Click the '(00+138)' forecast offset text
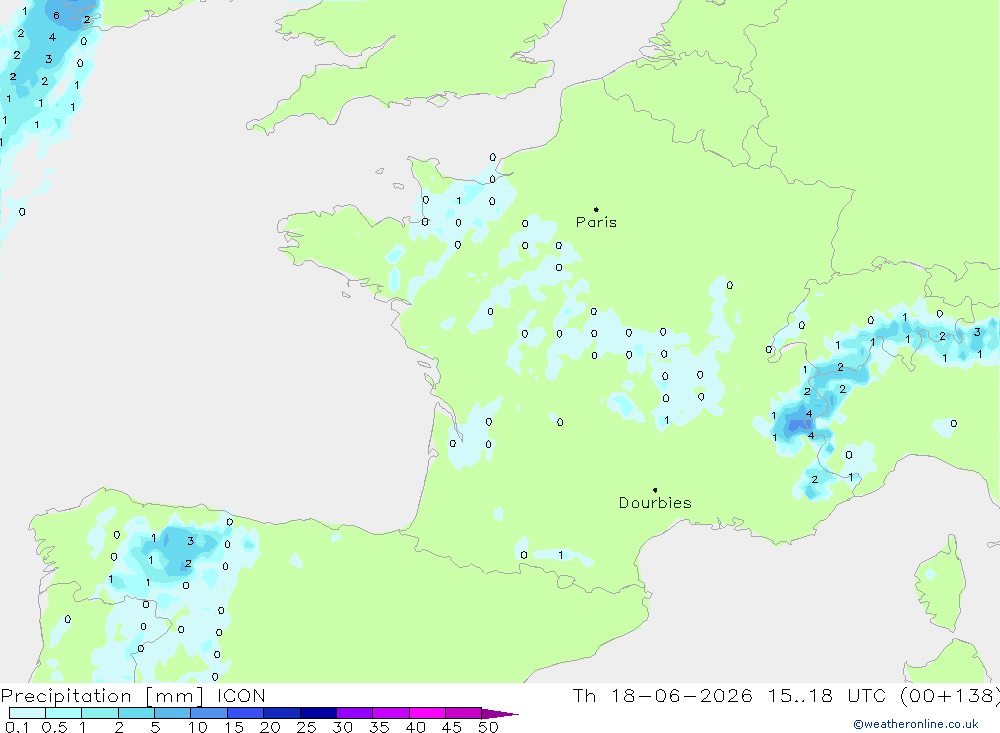The image size is (1000, 733). (x=949, y=695)
